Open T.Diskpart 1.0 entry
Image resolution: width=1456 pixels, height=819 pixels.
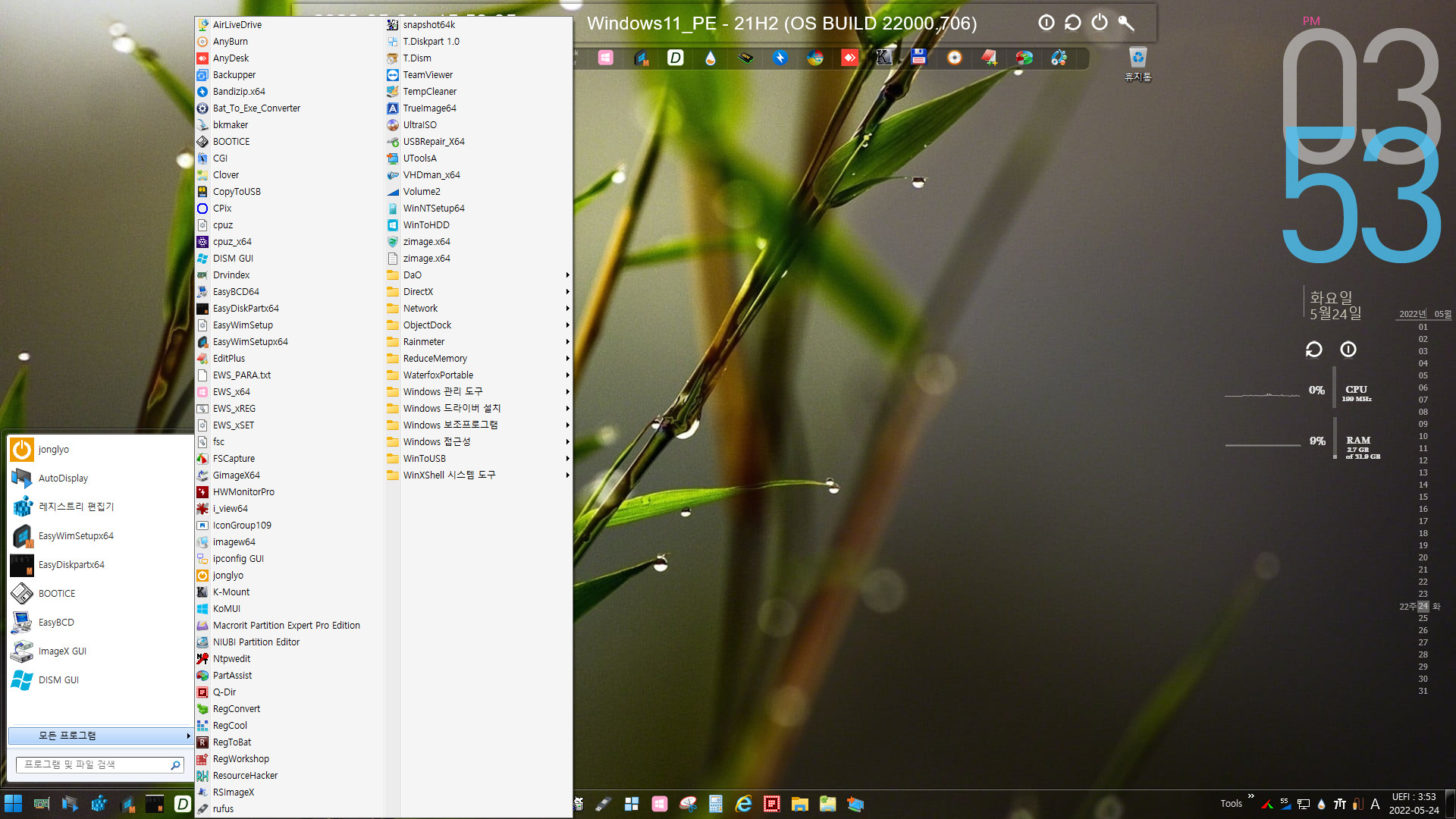tap(479, 42)
